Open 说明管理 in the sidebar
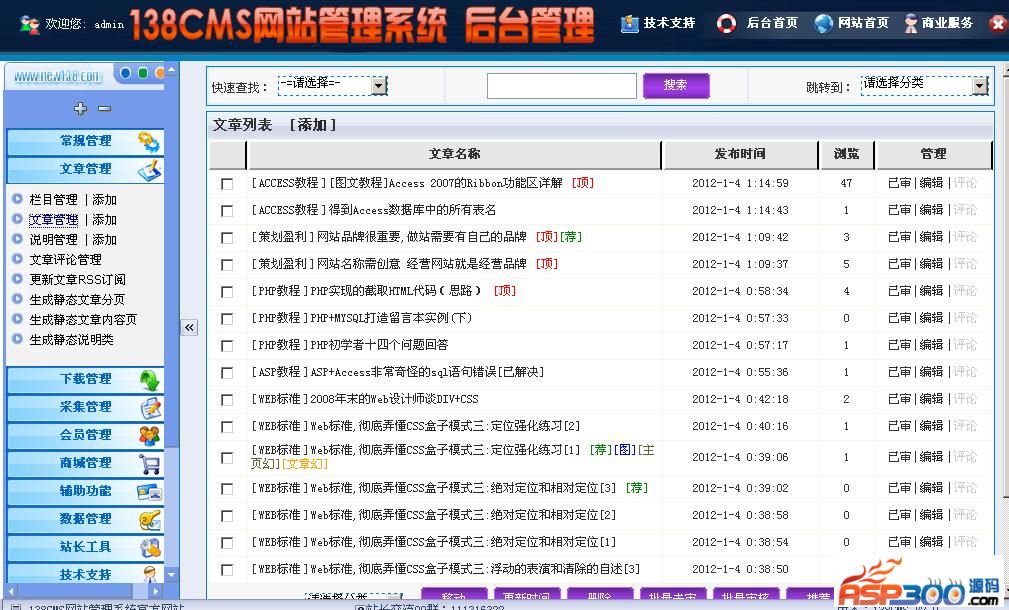1009x610 pixels. coord(53,239)
